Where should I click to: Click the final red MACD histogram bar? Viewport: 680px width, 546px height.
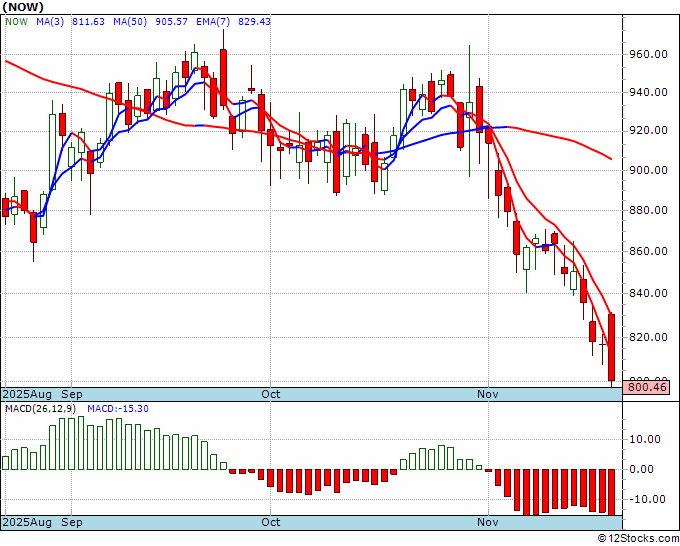click(x=611, y=492)
